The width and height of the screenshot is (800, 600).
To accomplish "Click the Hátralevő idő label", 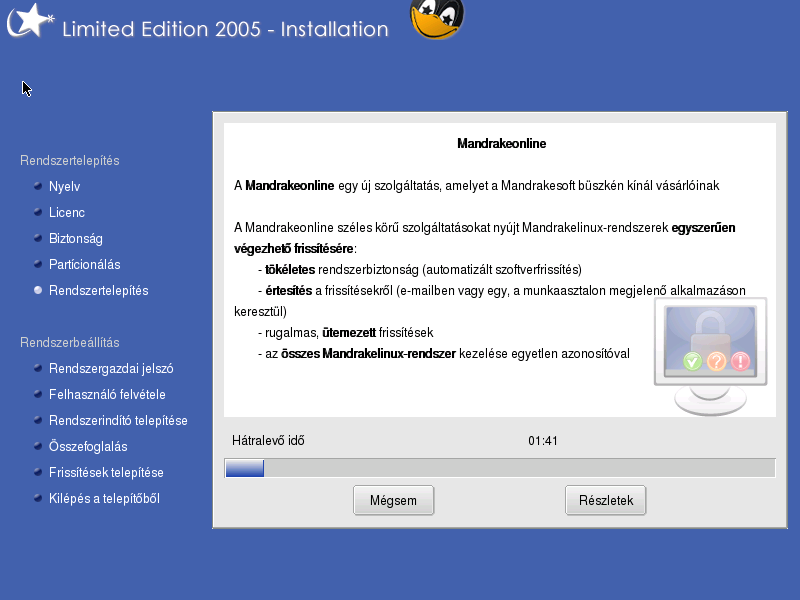I will coord(268,440).
